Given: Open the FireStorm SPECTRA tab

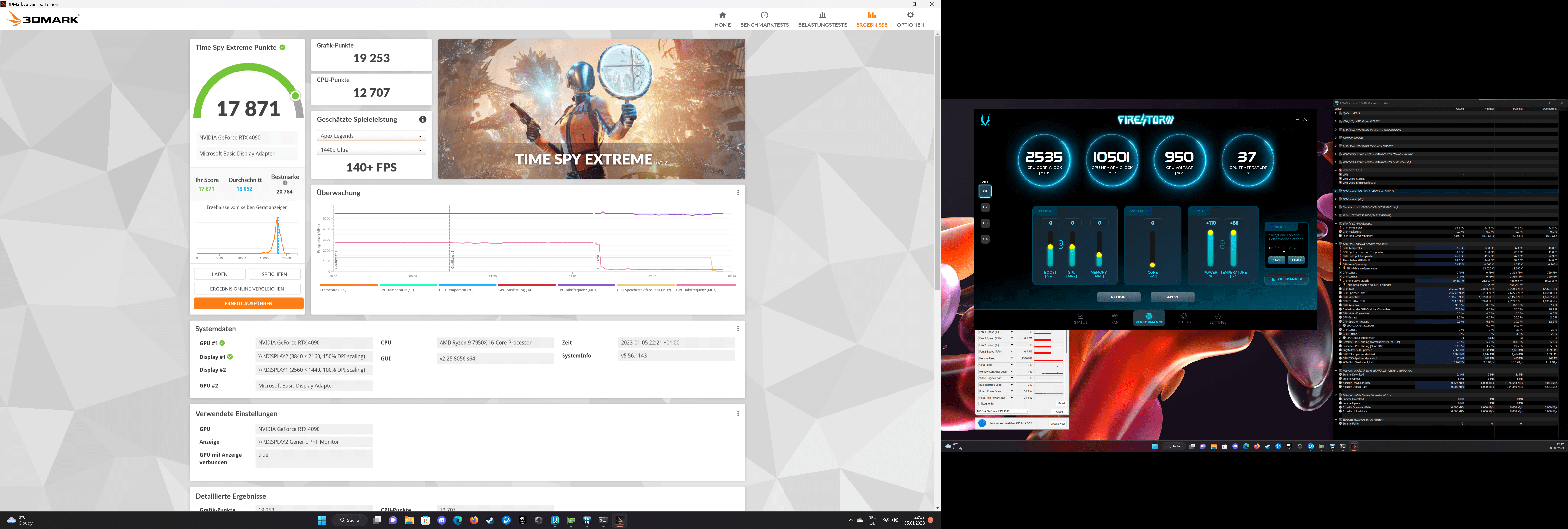Looking at the screenshot, I should (x=1183, y=318).
